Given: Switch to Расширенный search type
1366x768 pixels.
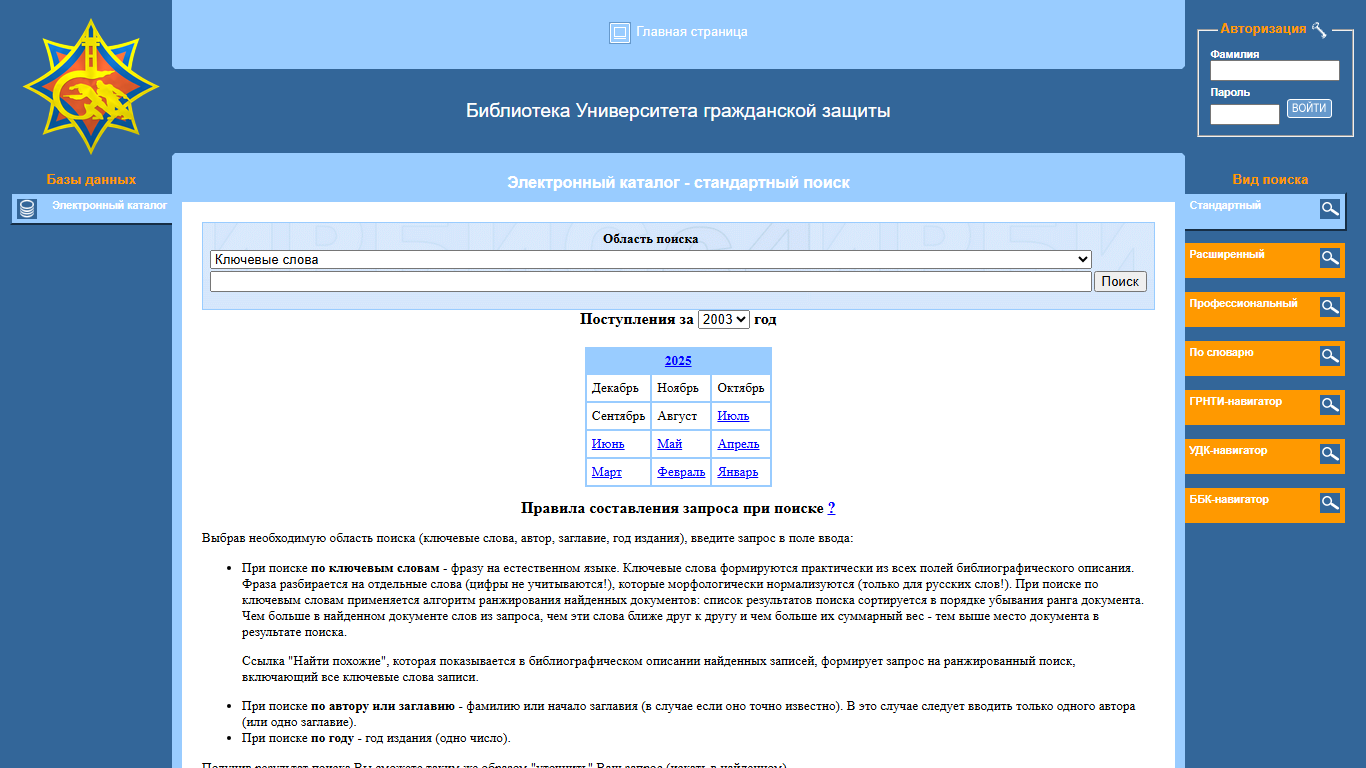Looking at the screenshot, I should (x=1227, y=255).
